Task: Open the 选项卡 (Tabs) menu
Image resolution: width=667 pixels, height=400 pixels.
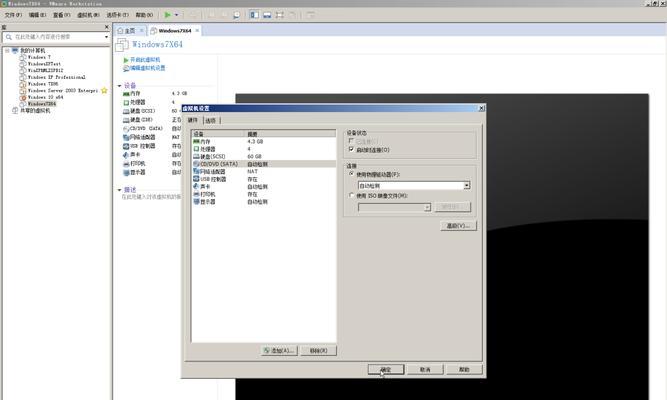Action: 117,15
